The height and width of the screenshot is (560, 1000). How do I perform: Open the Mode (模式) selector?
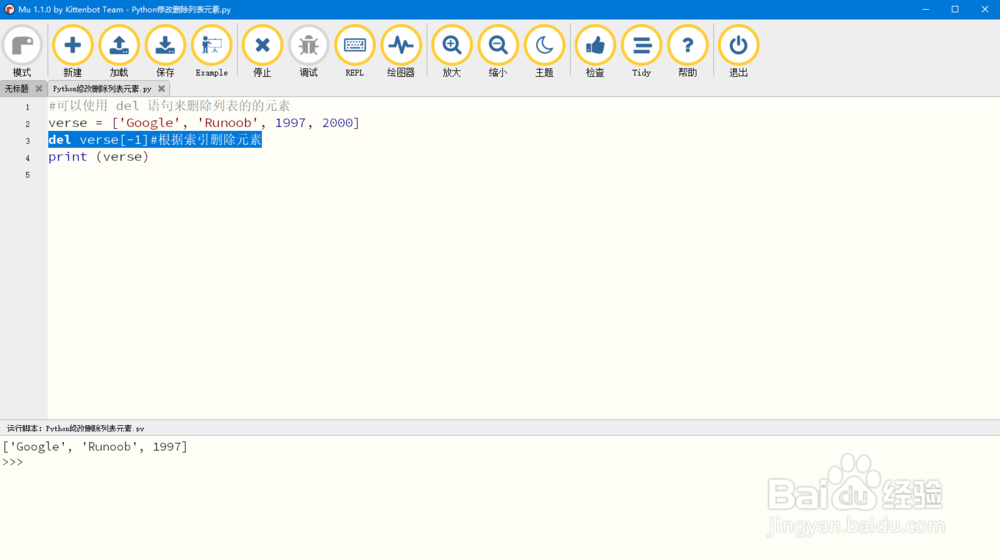(22, 52)
